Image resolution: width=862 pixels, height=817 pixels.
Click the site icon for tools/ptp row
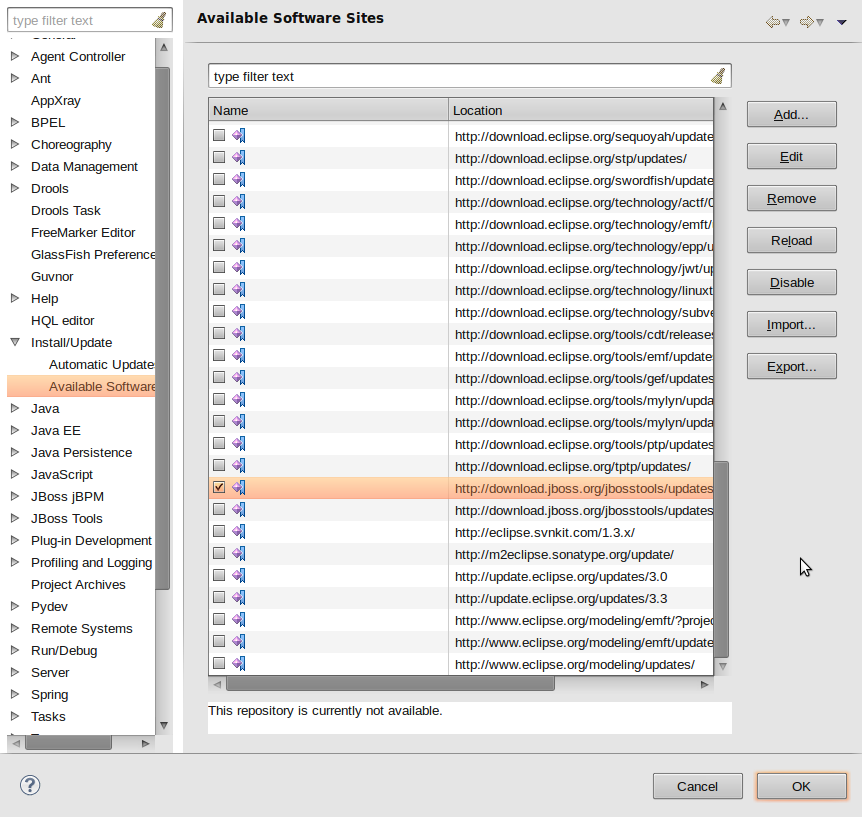pos(239,443)
